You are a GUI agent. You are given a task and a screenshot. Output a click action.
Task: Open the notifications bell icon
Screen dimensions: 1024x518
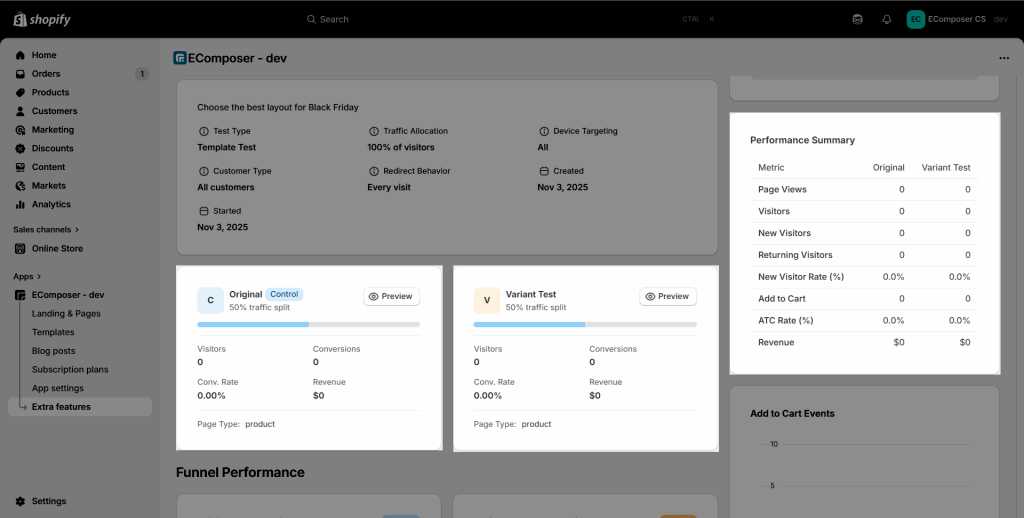[x=886, y=19]
